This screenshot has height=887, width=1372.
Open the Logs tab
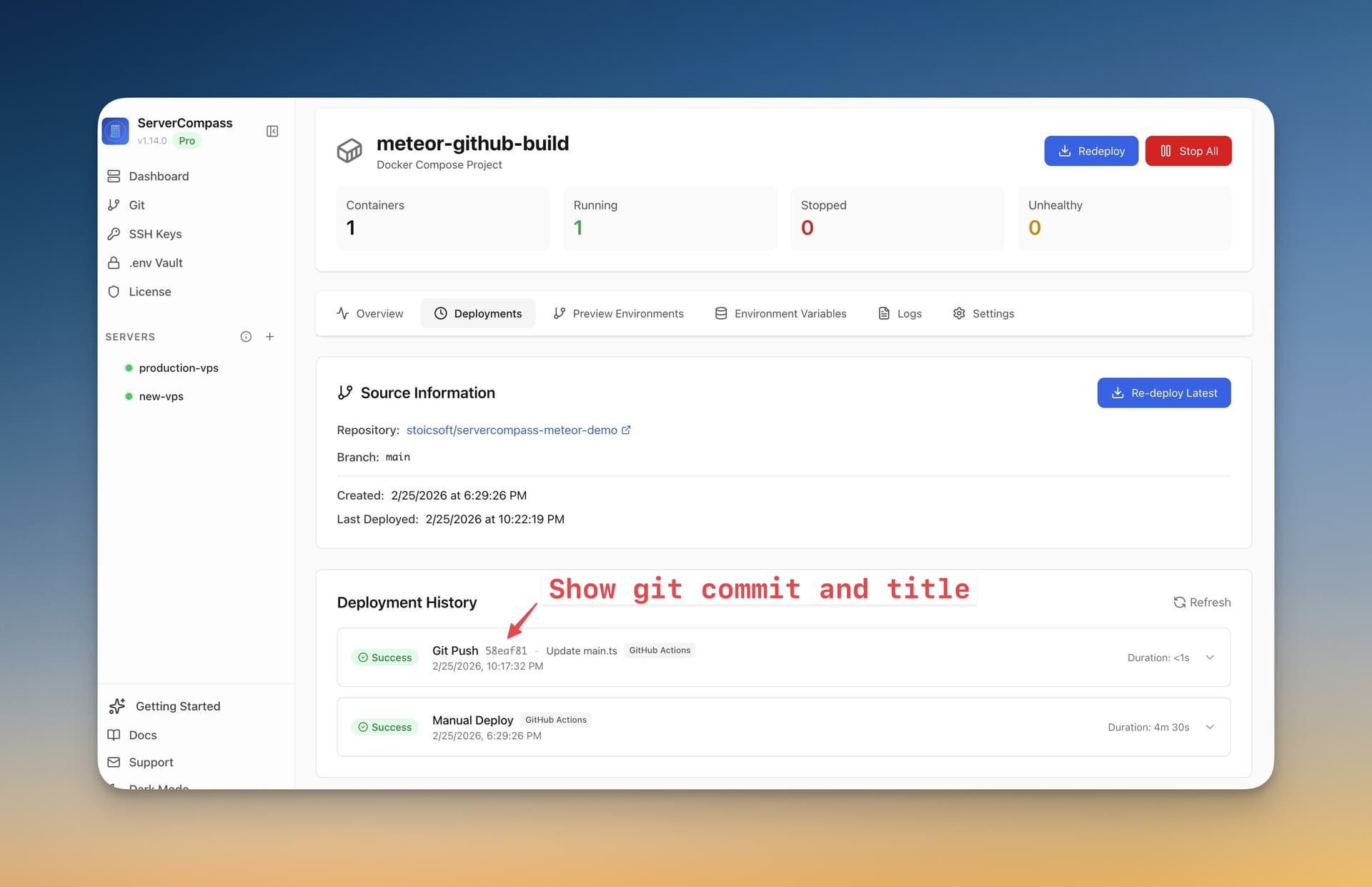(x=909, y=313)
